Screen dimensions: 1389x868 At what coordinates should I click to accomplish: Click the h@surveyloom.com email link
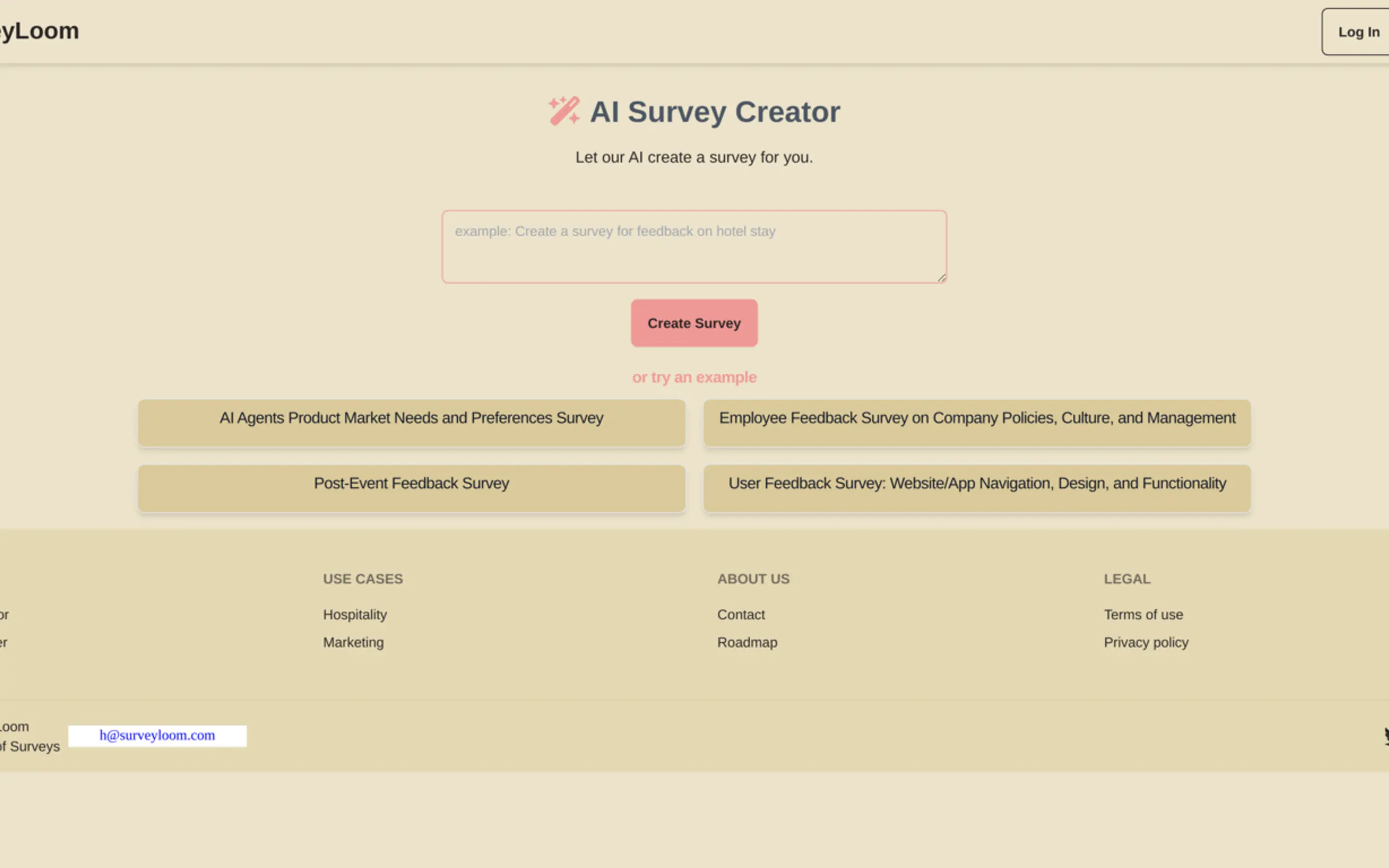[x=157, y=735]
